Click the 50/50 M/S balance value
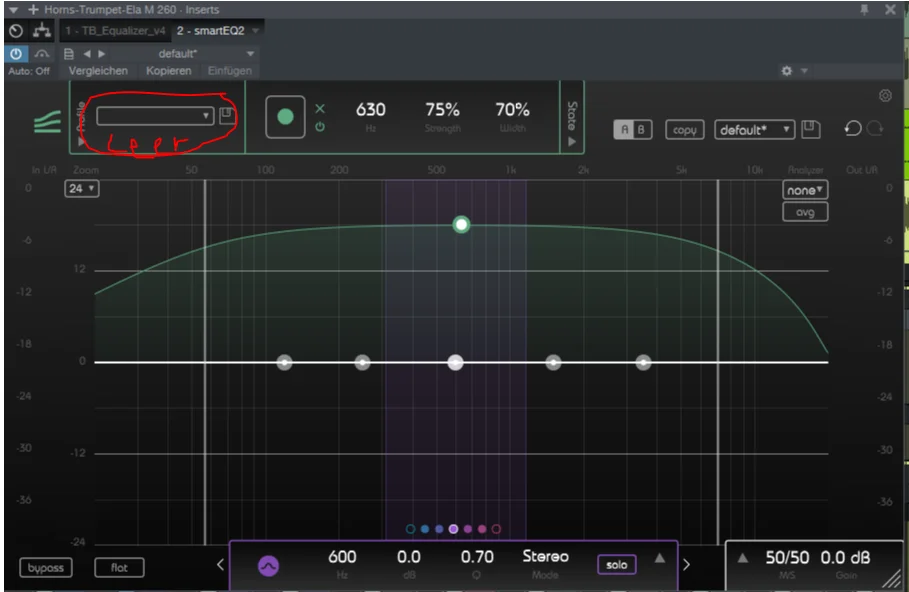The width and height of the screenshot is (909, 592). point(787,558)
